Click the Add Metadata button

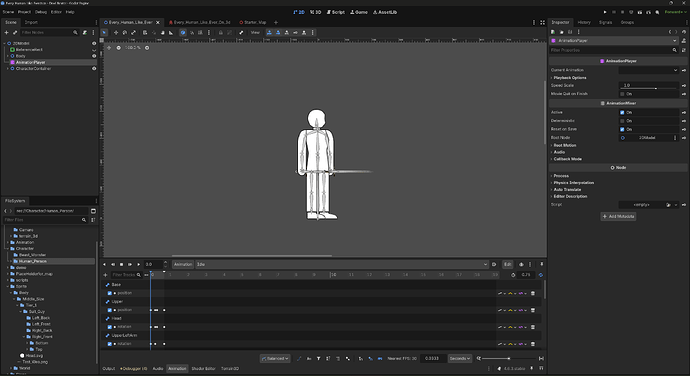[618, 216]
